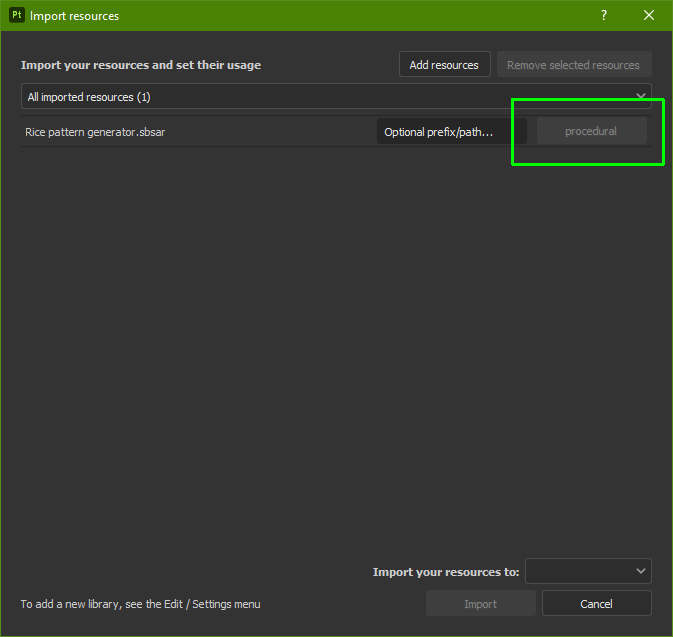Viewport: 673px width, 637px height.
Task: Open the Import your resources to dropdown
Action: coord(588,571)
